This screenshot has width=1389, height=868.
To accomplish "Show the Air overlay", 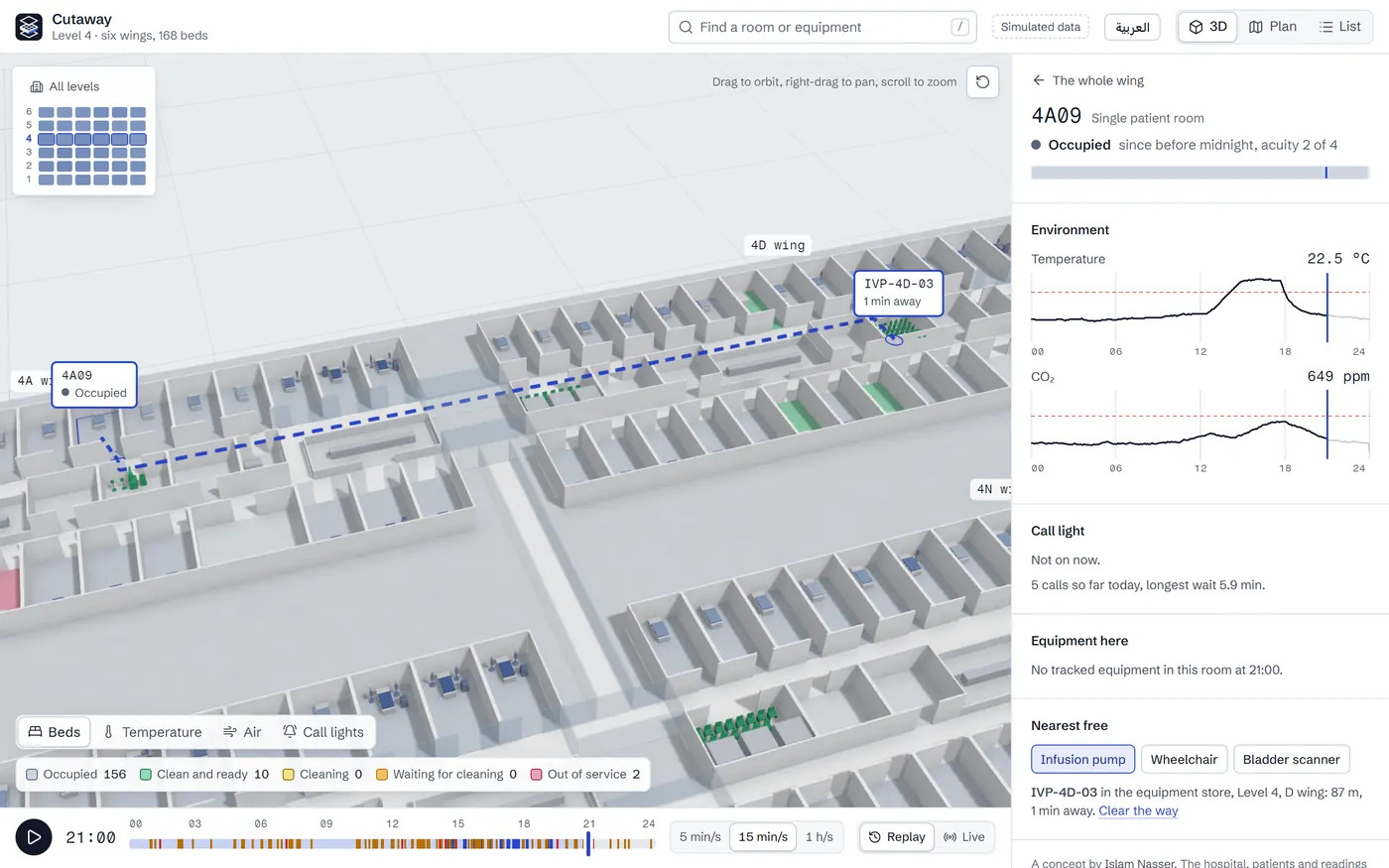I will point(242,732).
